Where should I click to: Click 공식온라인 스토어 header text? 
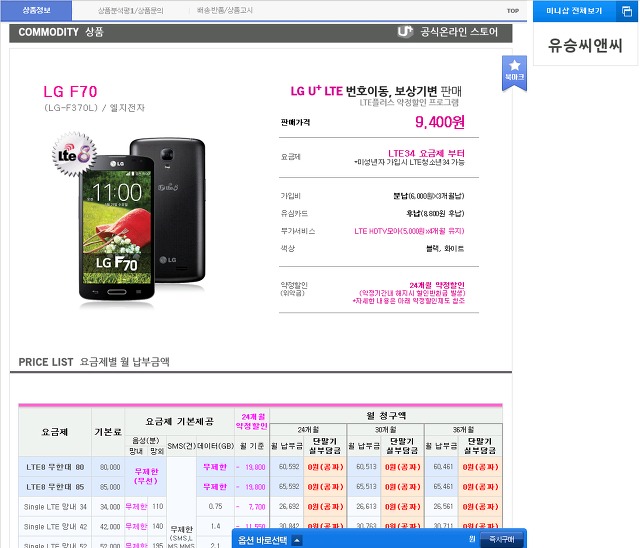(x=459, y=32)
